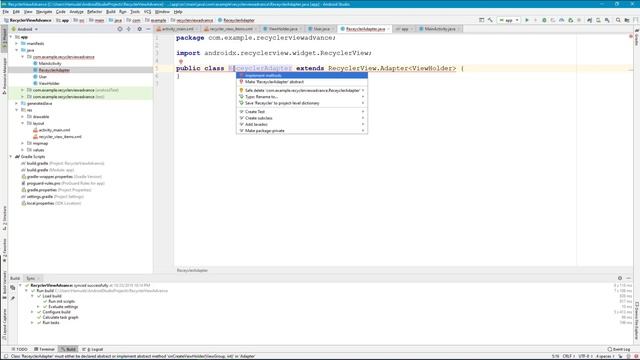
Task: Click the Build panel restart/copy icon
Action: coord(13,288)
